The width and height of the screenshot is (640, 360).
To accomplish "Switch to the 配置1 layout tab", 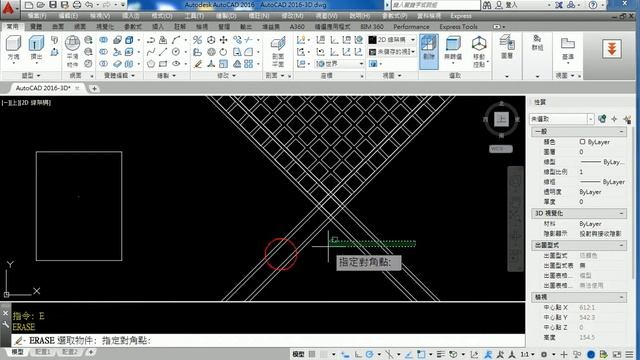I will tap(42, 352).
